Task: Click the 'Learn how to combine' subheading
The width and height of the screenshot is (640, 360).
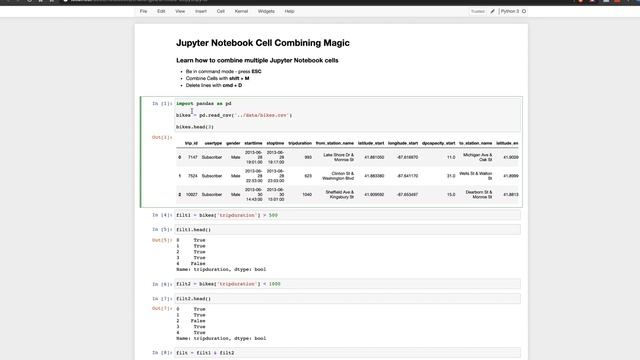Action: (257, 60)
